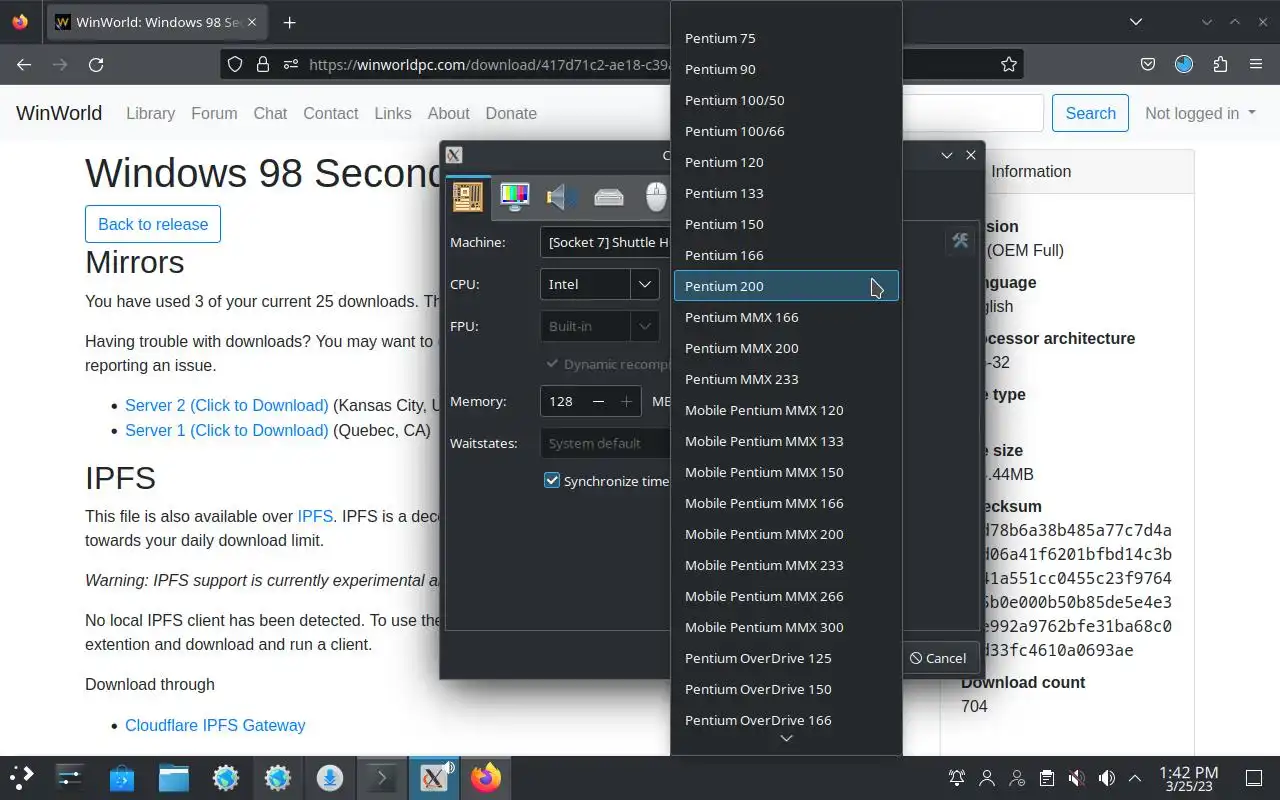Select Pentium 100/66 from CPU list
Image resolution: width=1280 pixels, height=800 pixels.
[x=786, y=131]
